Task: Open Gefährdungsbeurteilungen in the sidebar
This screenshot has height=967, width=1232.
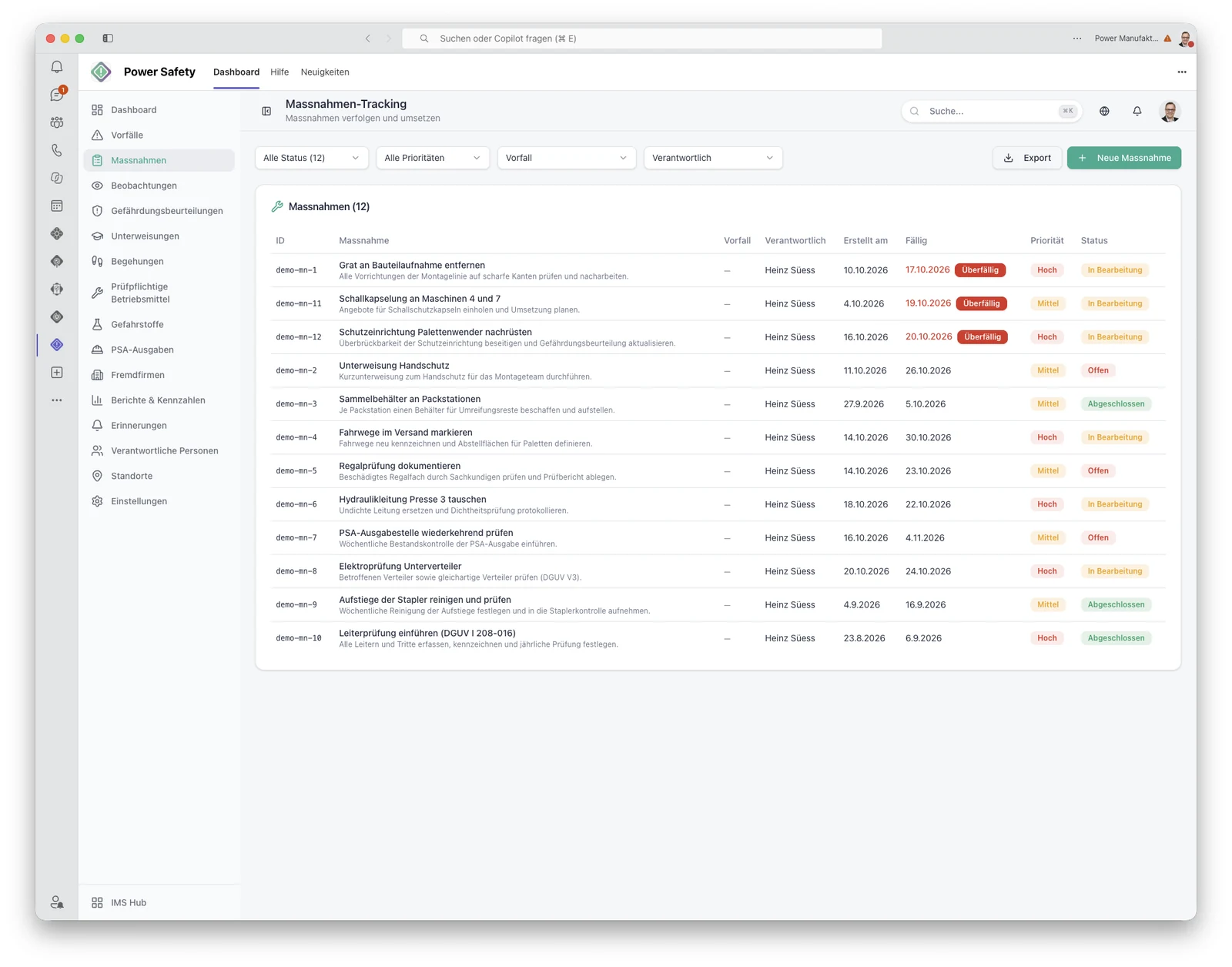Action: pos(159,211)
